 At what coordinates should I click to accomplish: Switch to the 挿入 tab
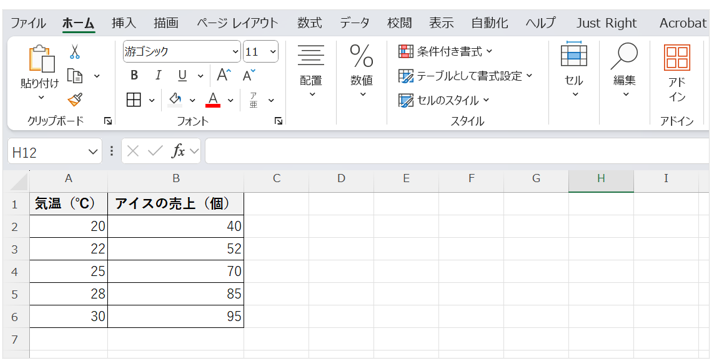point(124,23)
